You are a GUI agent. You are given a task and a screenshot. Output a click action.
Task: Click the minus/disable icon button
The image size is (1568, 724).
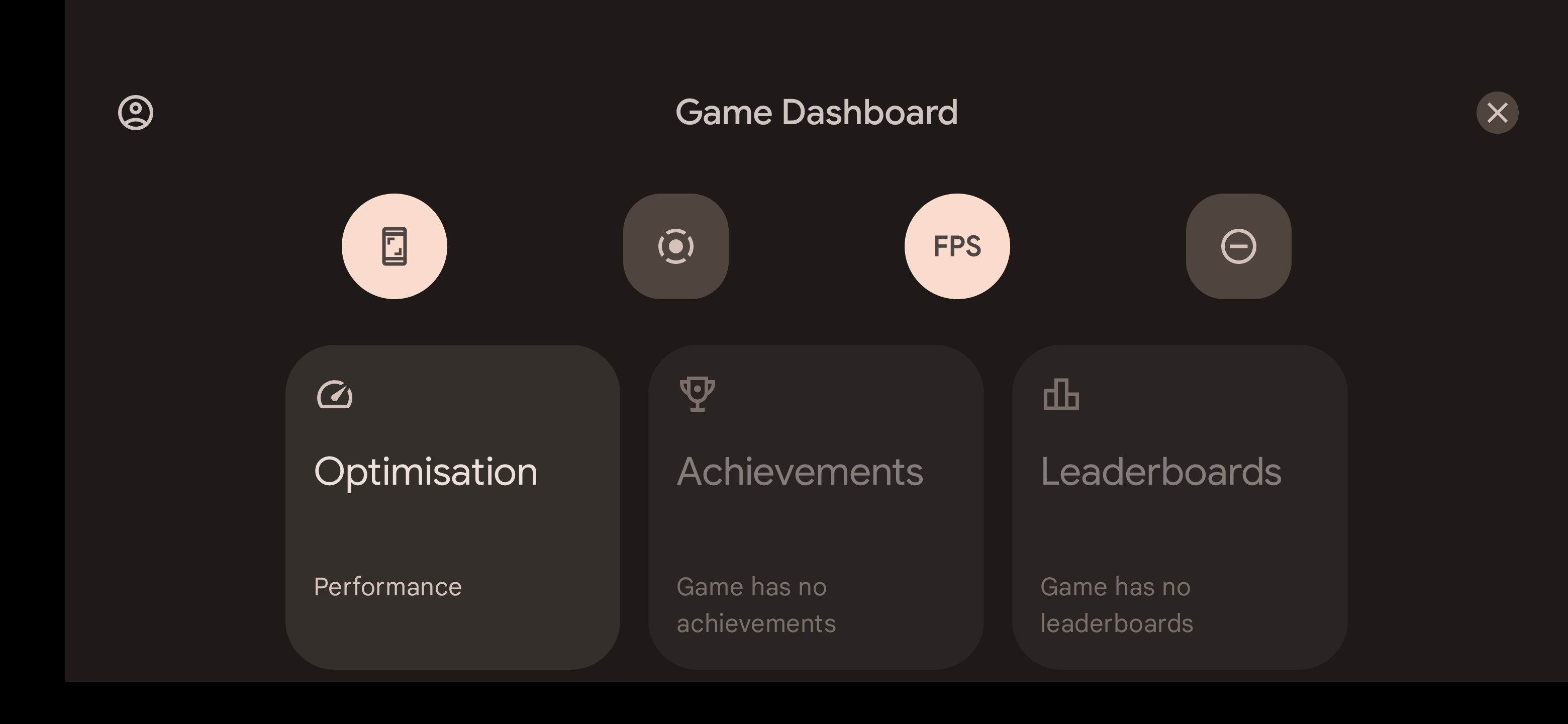click(x=1238, y=246)
